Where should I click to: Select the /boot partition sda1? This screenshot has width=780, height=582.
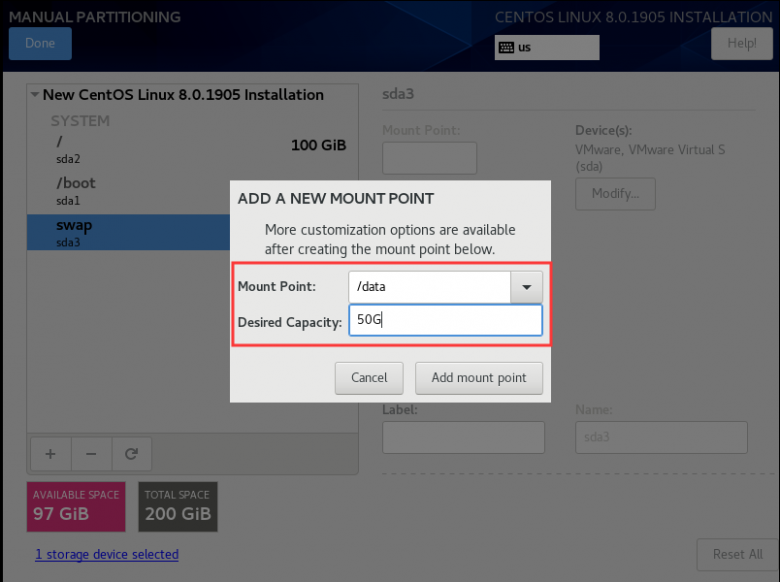pyautogui.click(x=129, y=191)
